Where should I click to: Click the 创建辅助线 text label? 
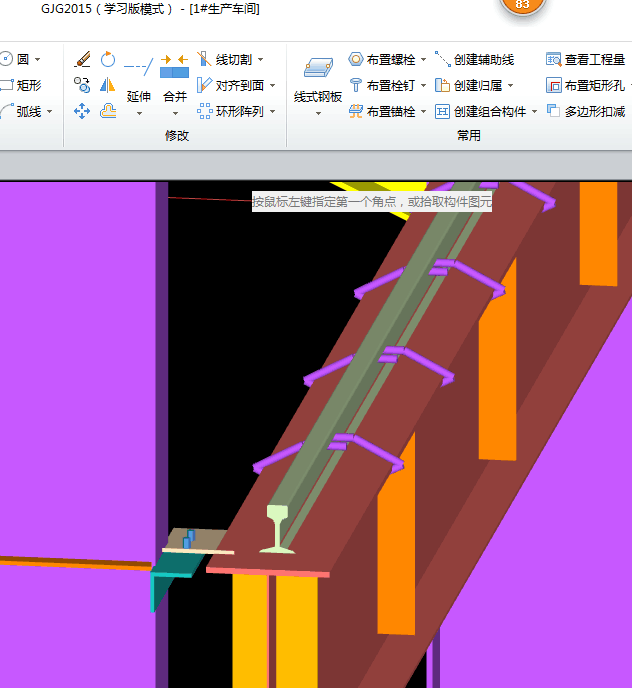[x=484, y=59]
